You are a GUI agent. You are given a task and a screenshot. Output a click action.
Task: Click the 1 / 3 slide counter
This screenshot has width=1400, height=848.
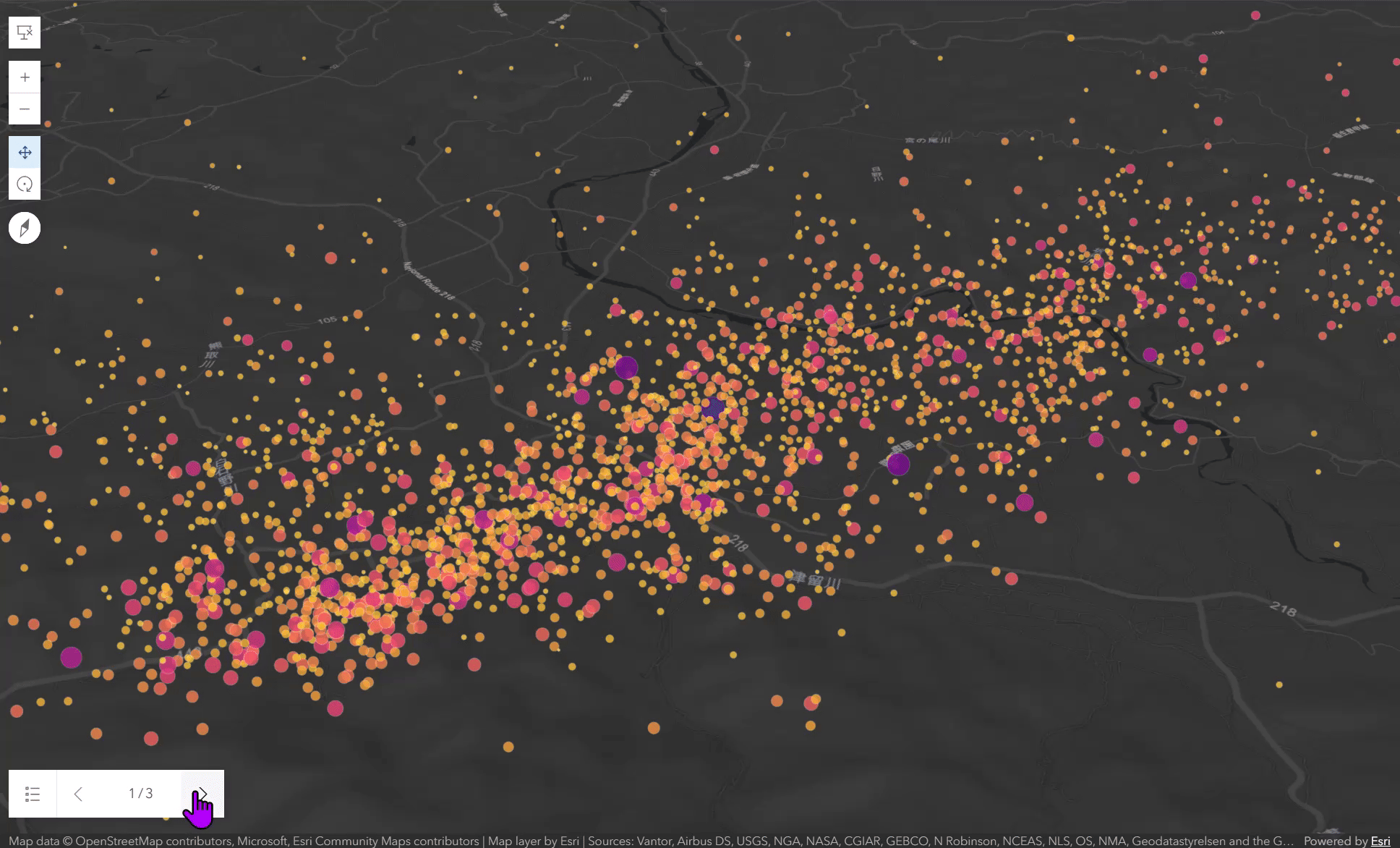click(140, 794)
